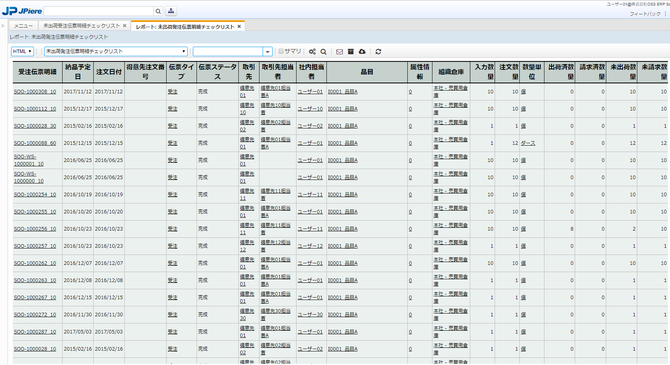This screenshot has width=670, height=365.
Task: Open order line SOO-1000088_60 link
Action: tap(35, 143)
